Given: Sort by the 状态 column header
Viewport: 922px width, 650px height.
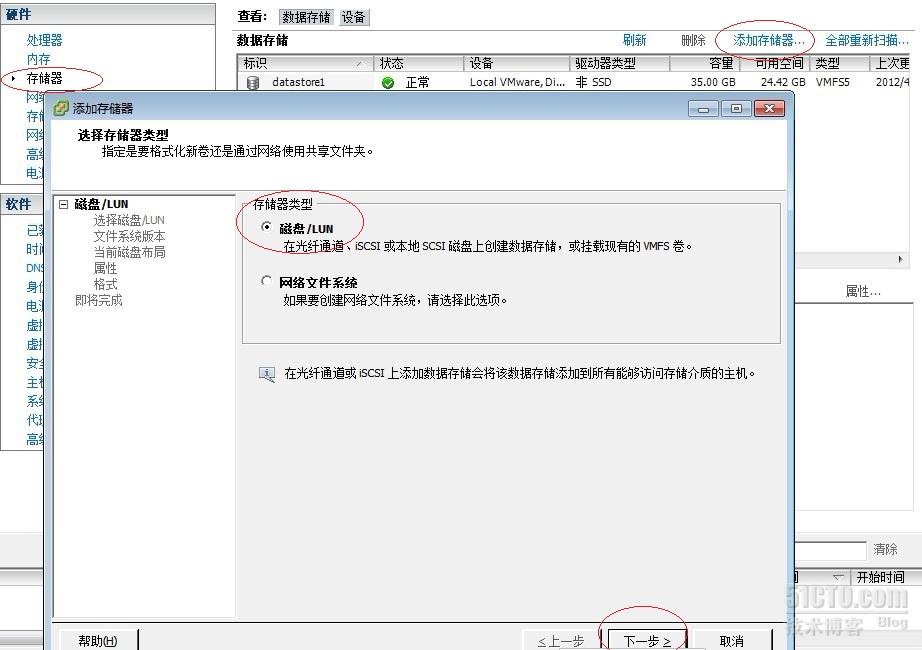Looking at the screenshot, I should click(418, 63).
